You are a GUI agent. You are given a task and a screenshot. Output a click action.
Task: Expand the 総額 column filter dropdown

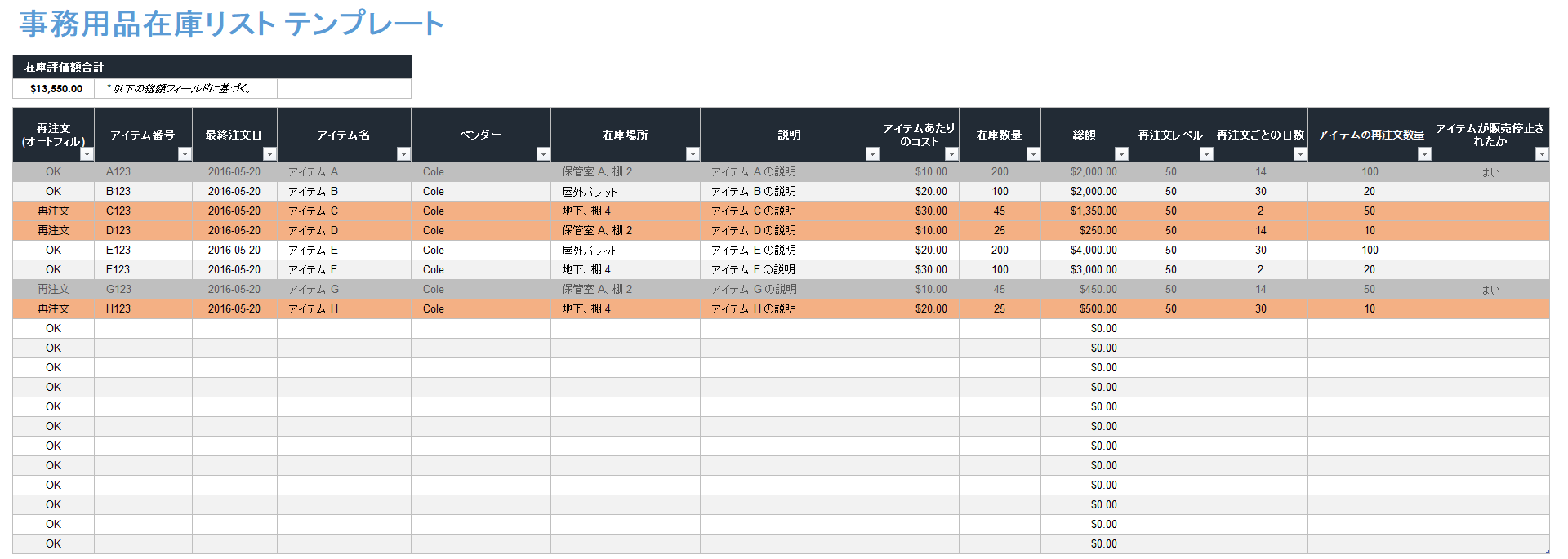point(1121,154)
